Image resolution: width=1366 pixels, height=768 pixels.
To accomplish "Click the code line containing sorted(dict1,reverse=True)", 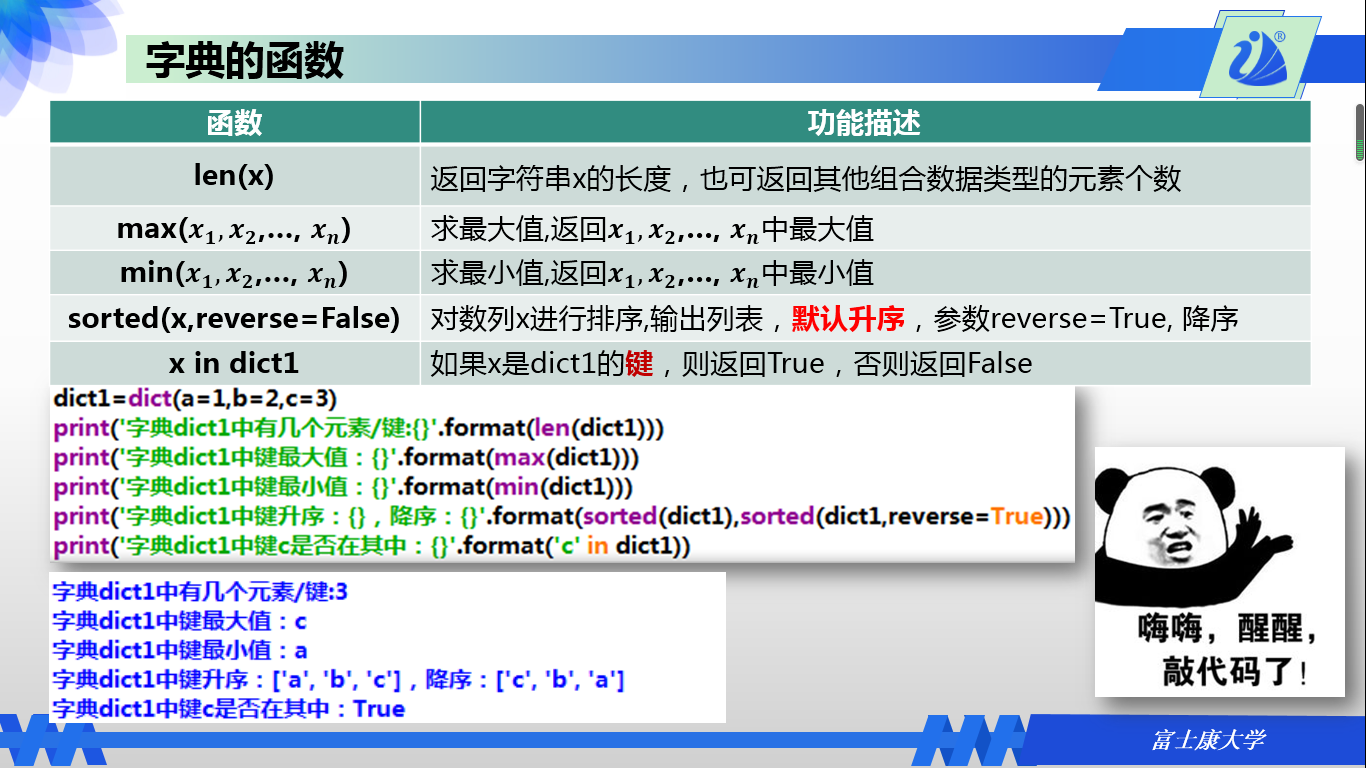I will click(x=562, y=517).
